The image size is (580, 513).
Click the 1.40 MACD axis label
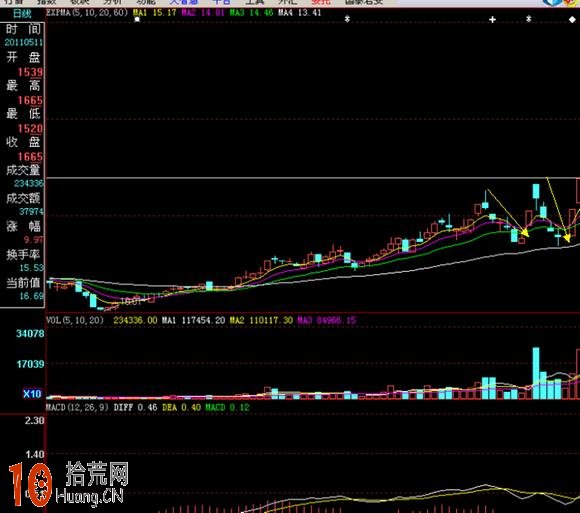(34, 454)
